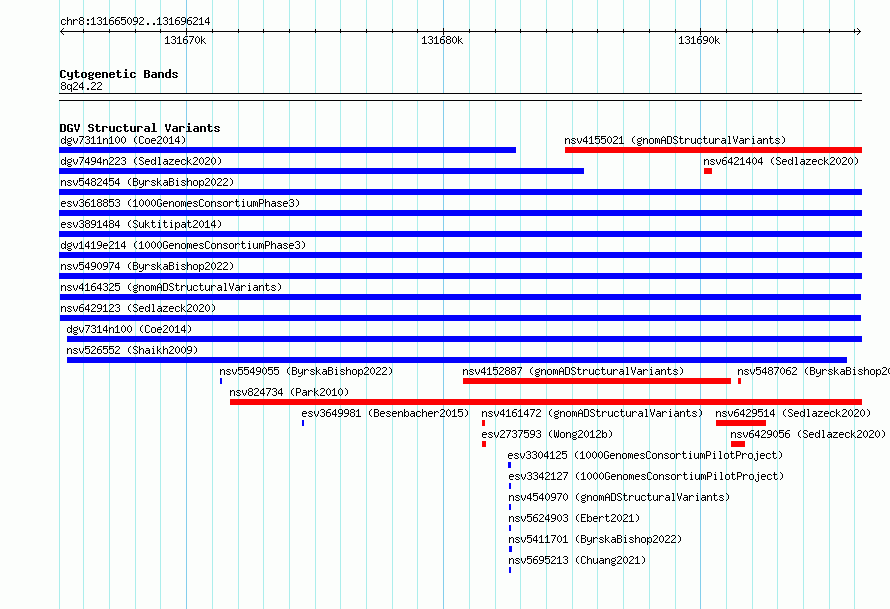
Task: Click the red bar under nsv4155021
Action: pyautogui.click(x=713, y=150)
